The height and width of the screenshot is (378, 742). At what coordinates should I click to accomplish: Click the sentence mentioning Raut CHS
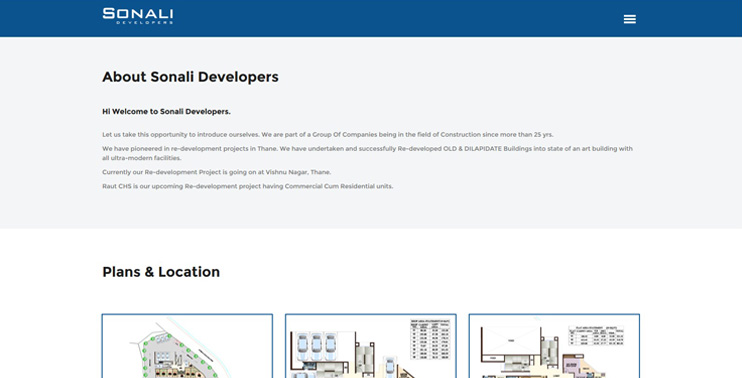tap(247, 186)
